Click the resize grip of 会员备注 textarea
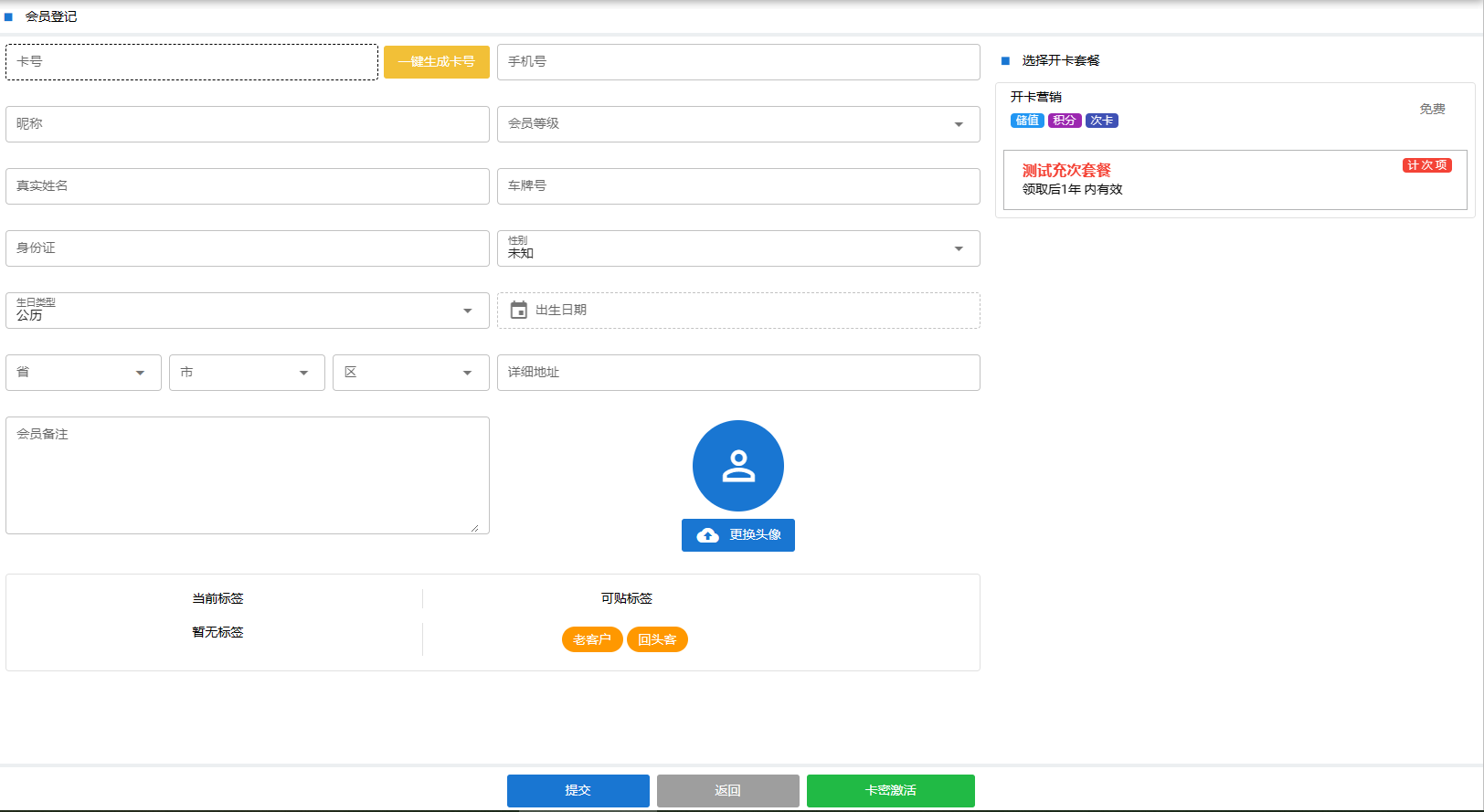Viewport: 1484px width, 812px height. [474, 528]
